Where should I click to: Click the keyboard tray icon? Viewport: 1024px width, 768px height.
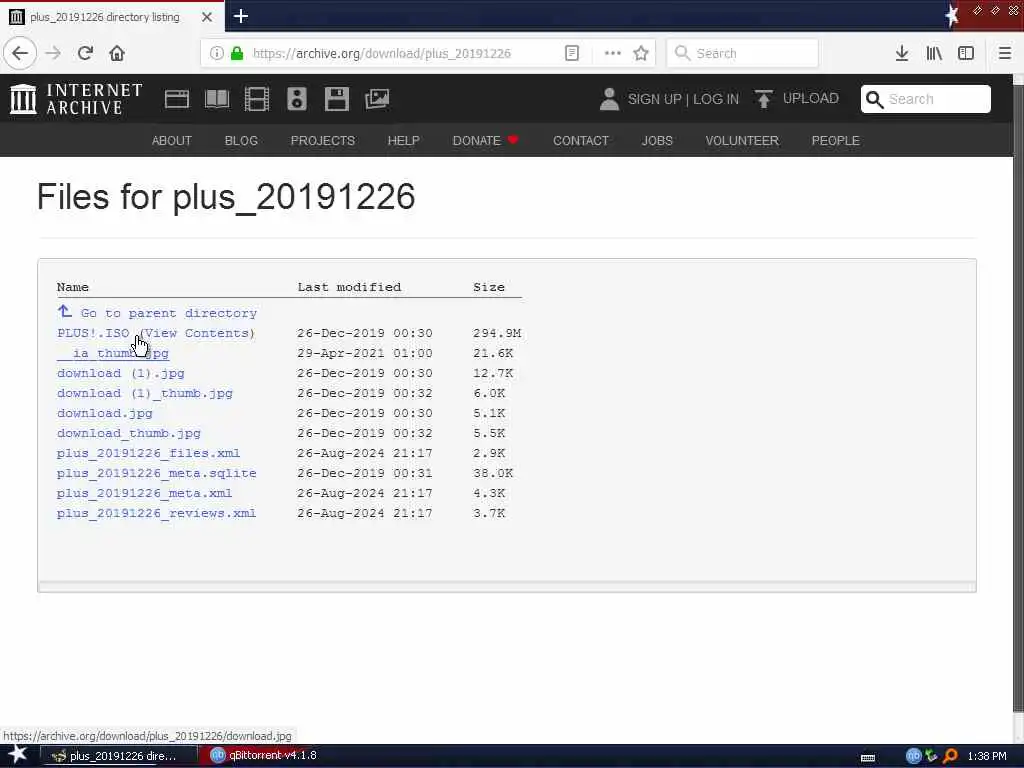point(868,758)
